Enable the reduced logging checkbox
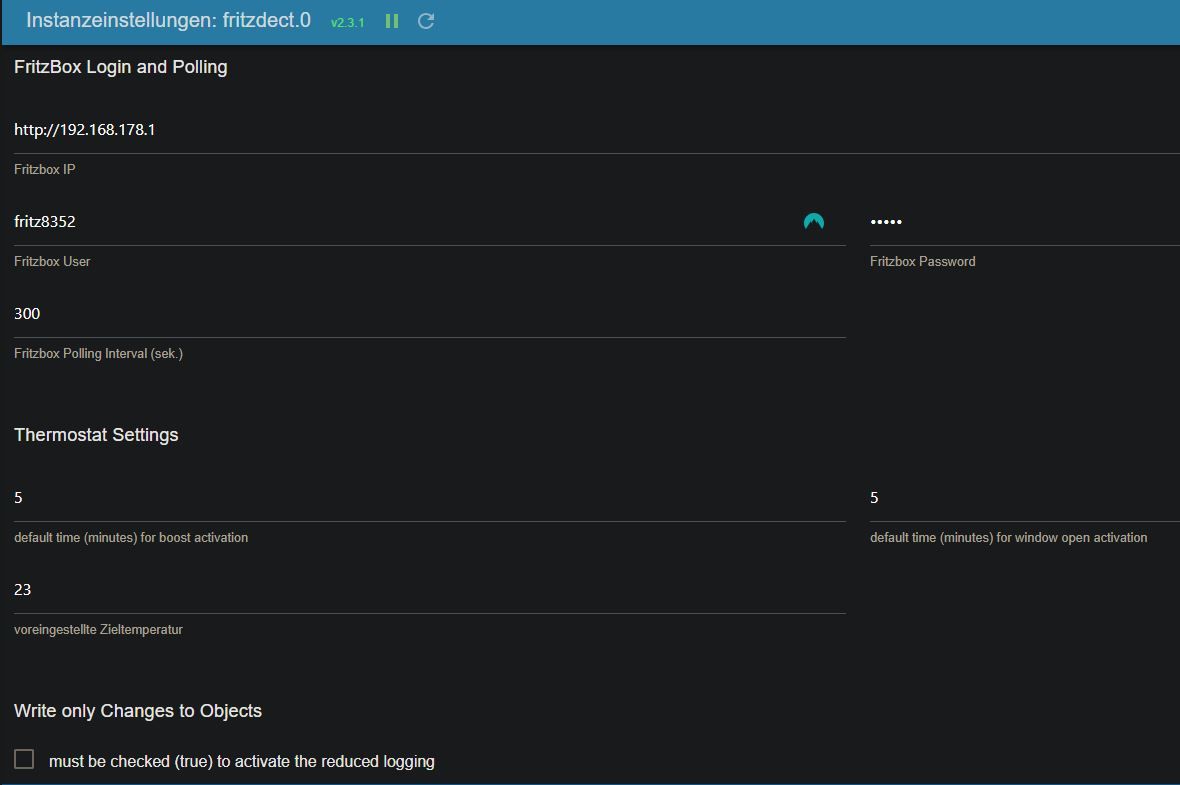1180x785 pixels. (x=24, y=759)
